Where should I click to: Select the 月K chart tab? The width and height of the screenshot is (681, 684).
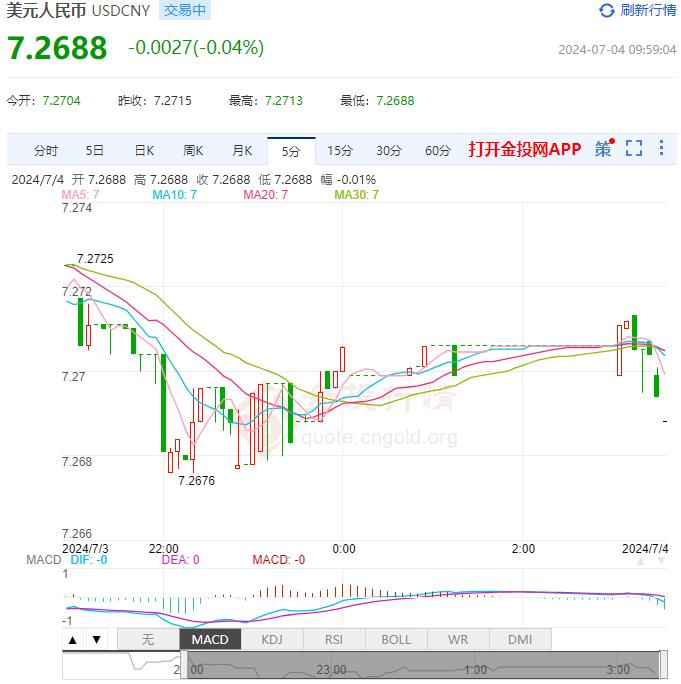coord(242,150)
